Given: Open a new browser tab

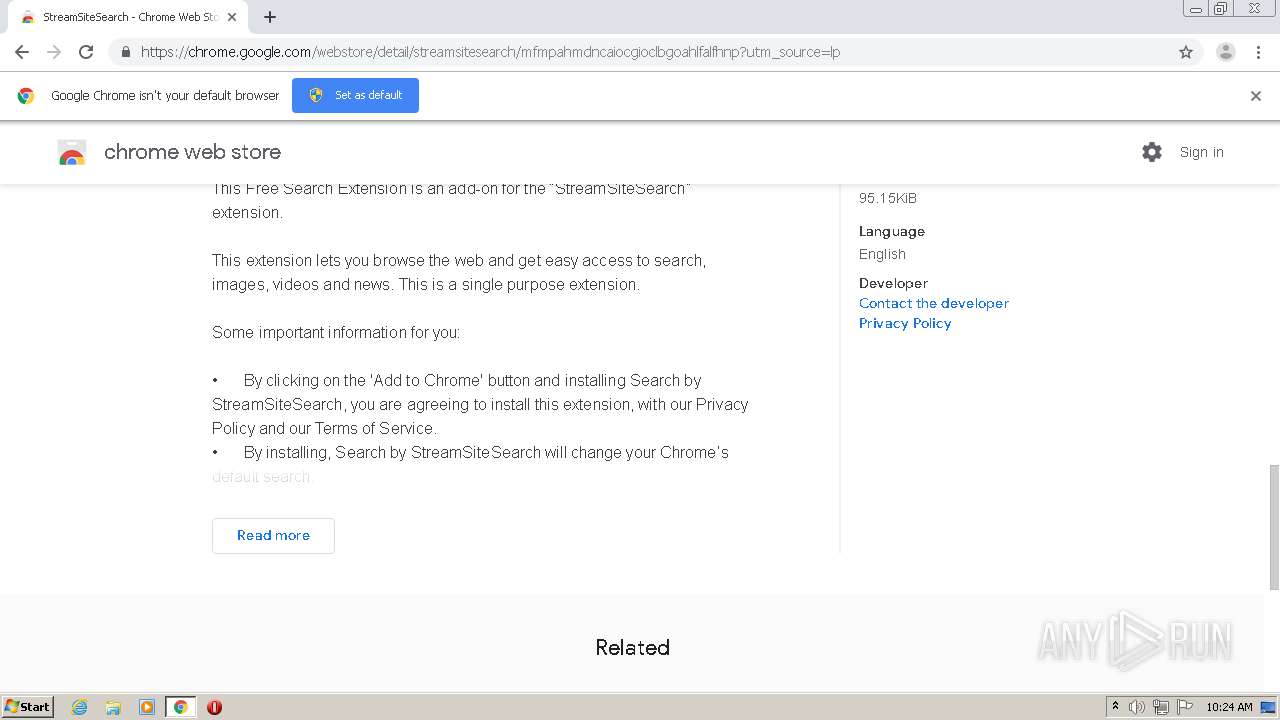Looking at the screenshot, I should pos(270,17).
